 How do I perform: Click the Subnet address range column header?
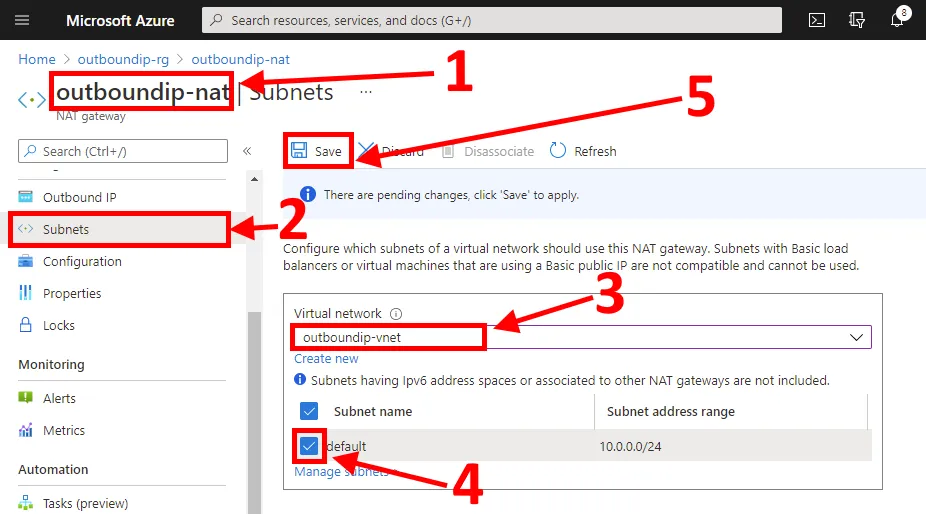pyautogui.click(x=671, y=411)
